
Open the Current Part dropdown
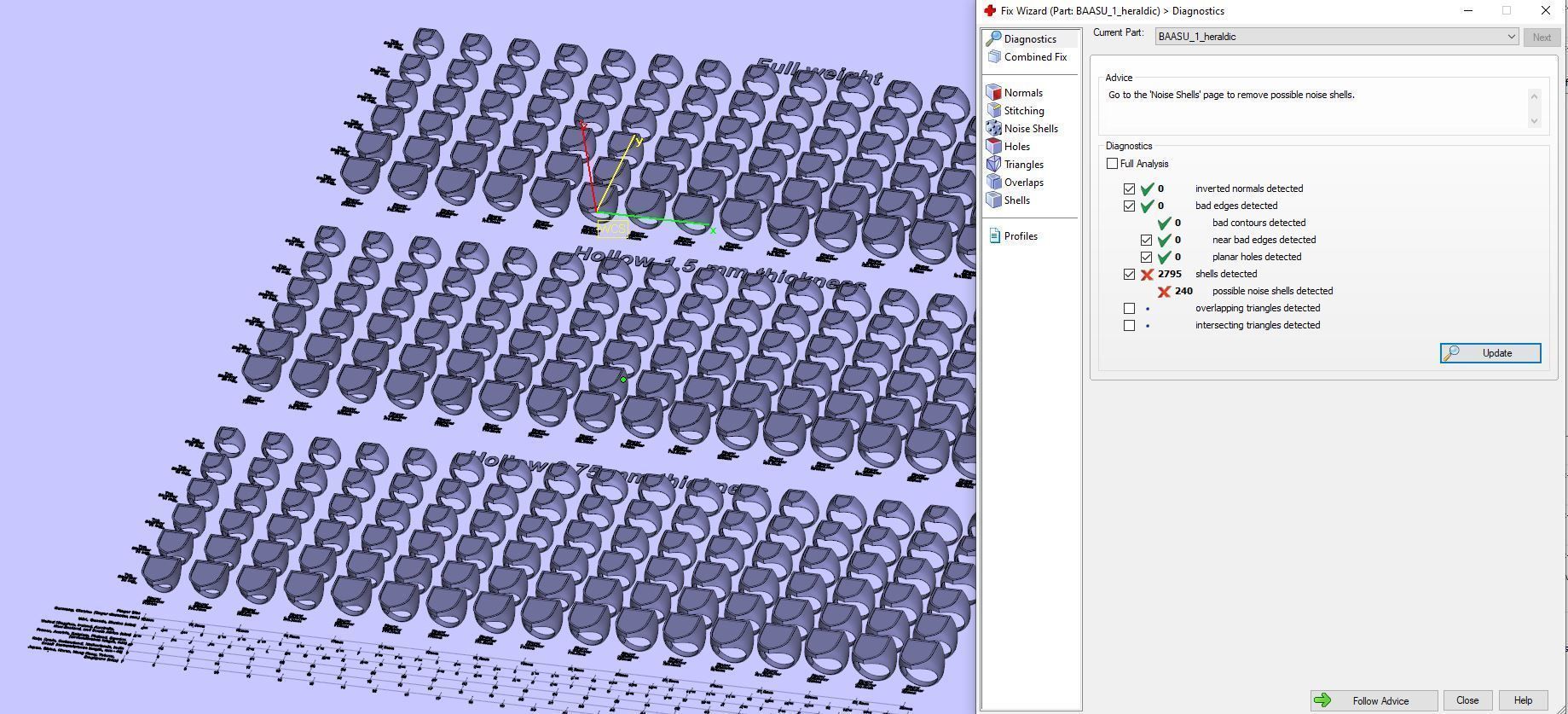pyautogui.click(x=1337, y=37)
